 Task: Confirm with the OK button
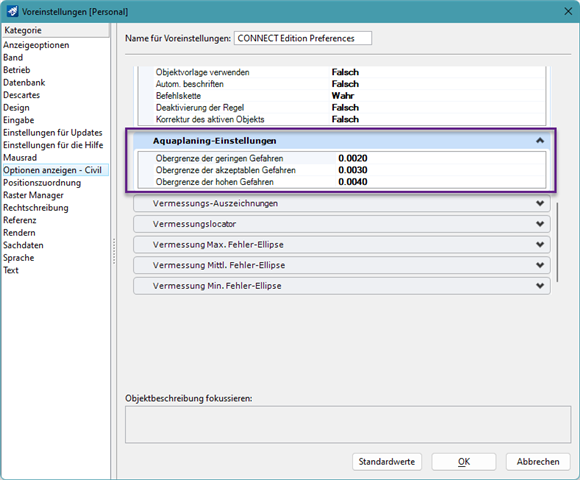click(463, 462)
